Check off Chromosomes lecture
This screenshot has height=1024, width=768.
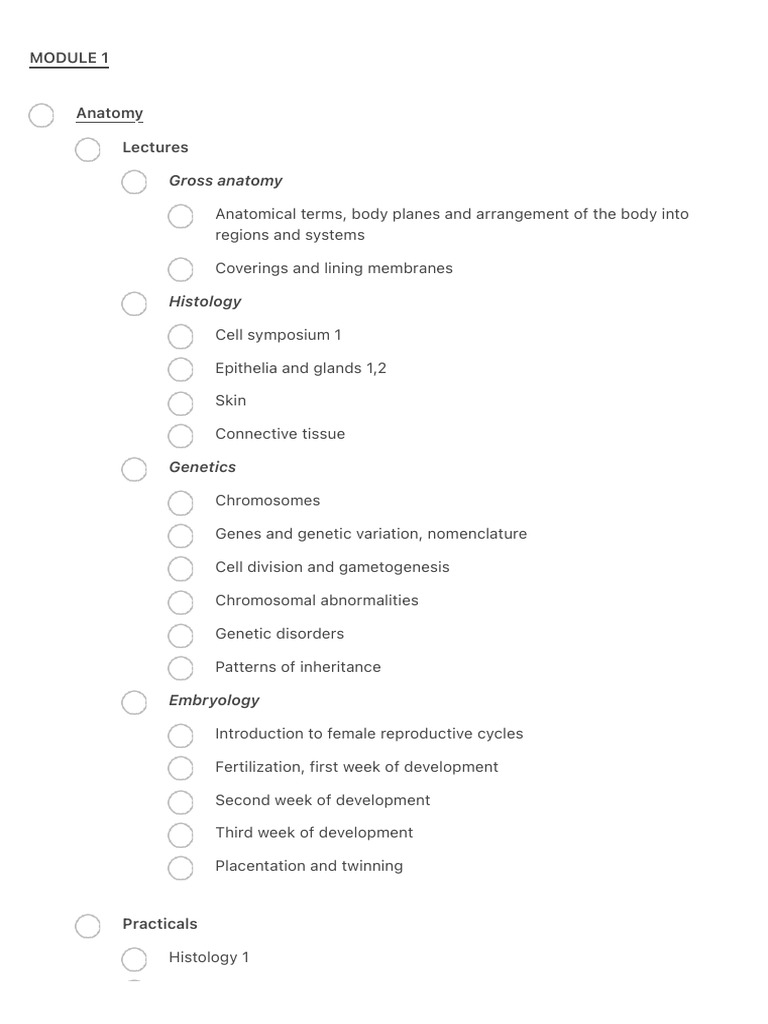181,503
